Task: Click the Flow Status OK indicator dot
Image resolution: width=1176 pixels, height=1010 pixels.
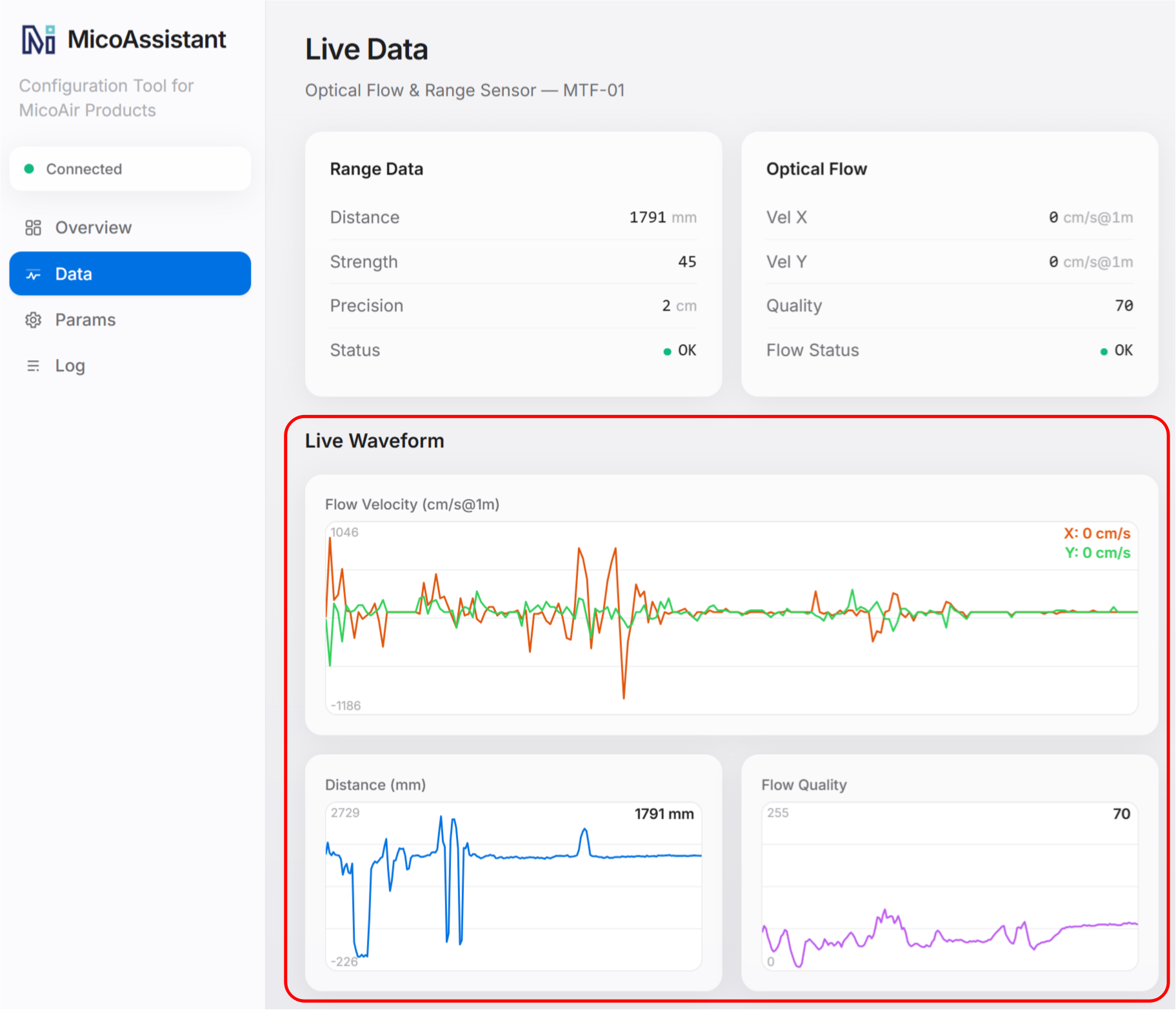Action: [x=1104, y=352]
